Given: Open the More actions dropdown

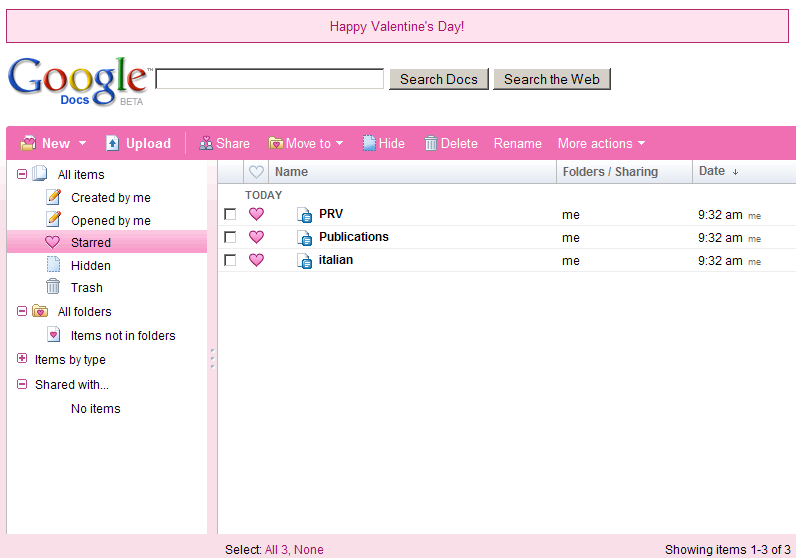Looking at the screenshot, I should click(602, 144).
